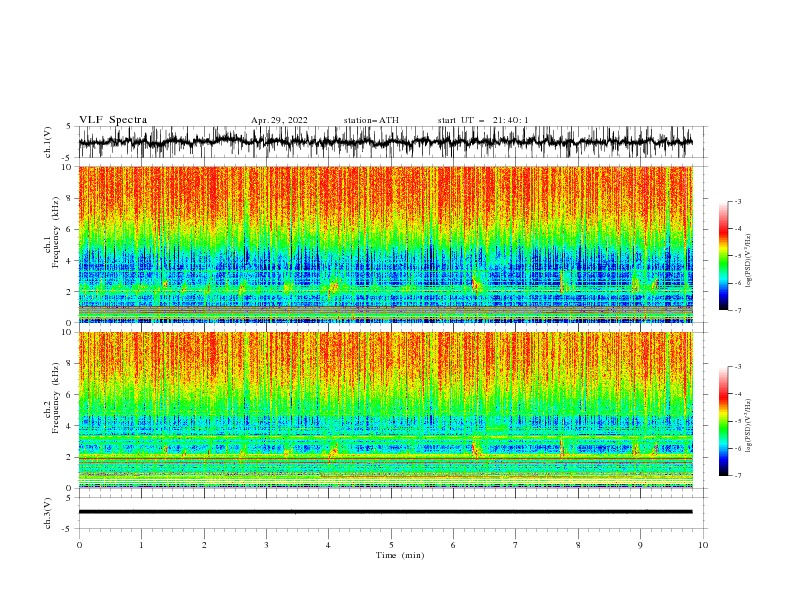Screen dimensions: 792x612
Task: Click the time tick label '5' on x-axis
Action: pos(391,545)
